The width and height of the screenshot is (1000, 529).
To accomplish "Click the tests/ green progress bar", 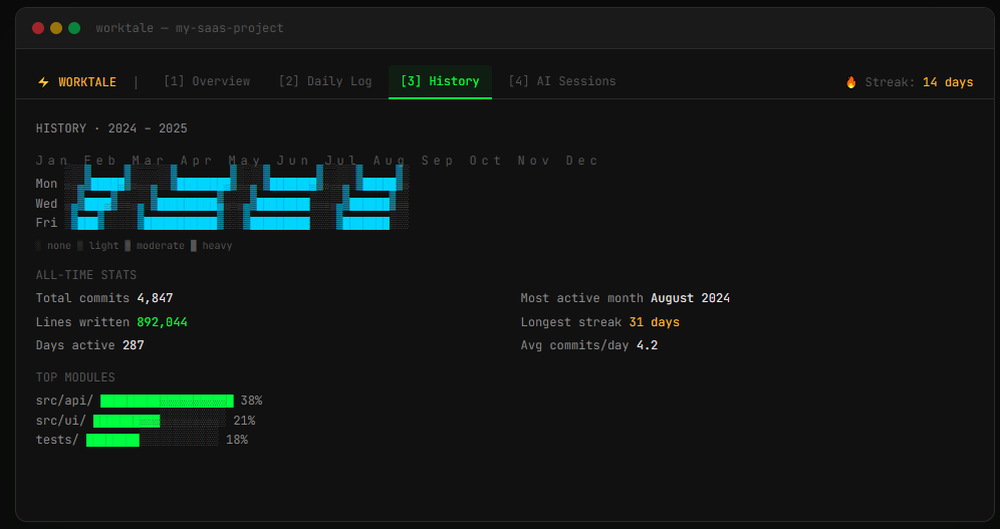I will tap(113, 440).
